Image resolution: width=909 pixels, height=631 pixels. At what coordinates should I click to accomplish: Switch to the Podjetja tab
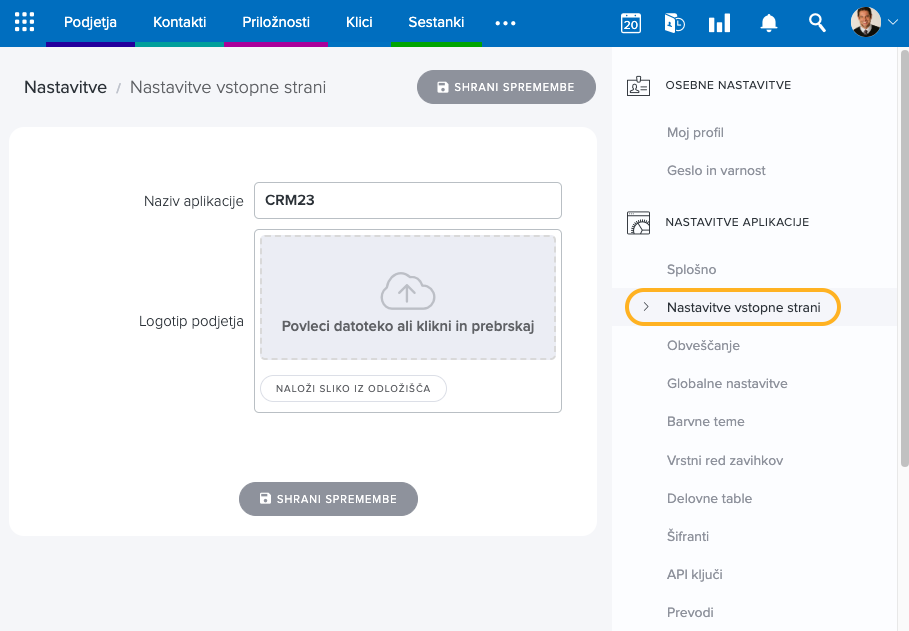(x=90, y=22)
